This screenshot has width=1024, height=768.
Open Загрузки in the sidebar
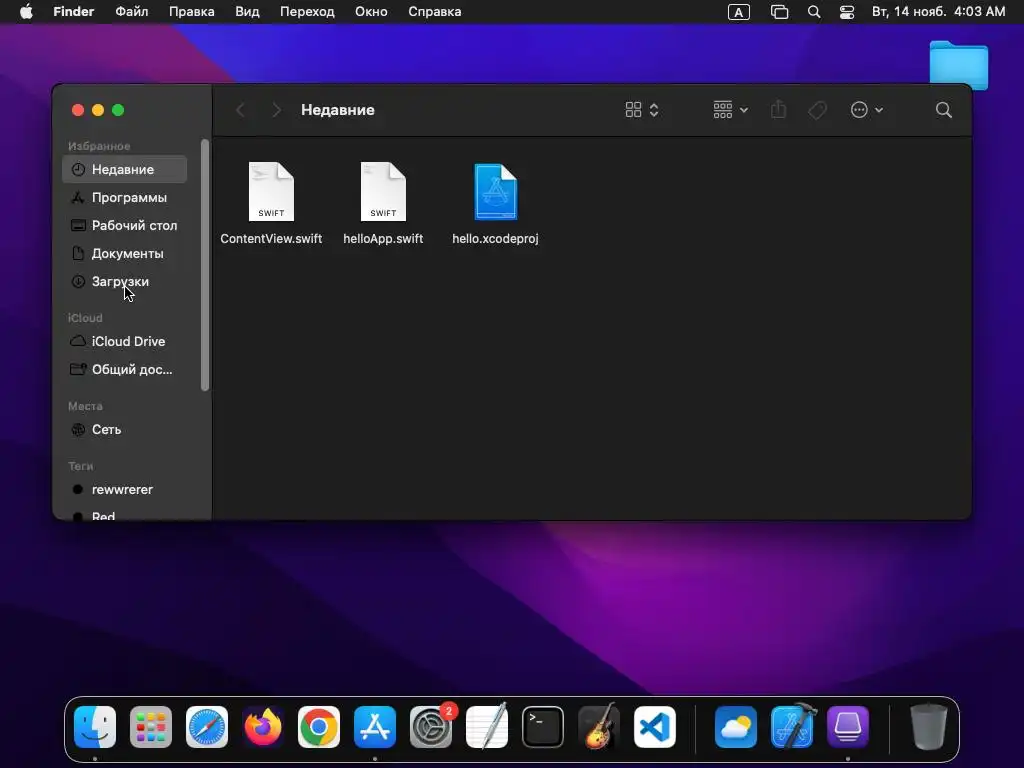[x=125, y=281]
